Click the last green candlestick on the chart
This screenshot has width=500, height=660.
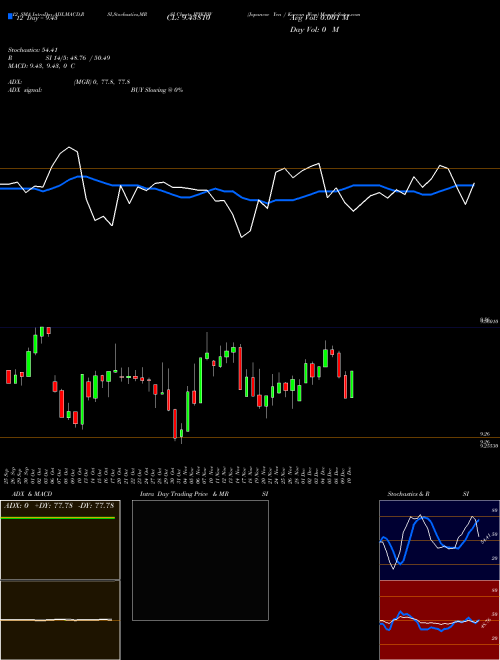(x=351, y=384)
